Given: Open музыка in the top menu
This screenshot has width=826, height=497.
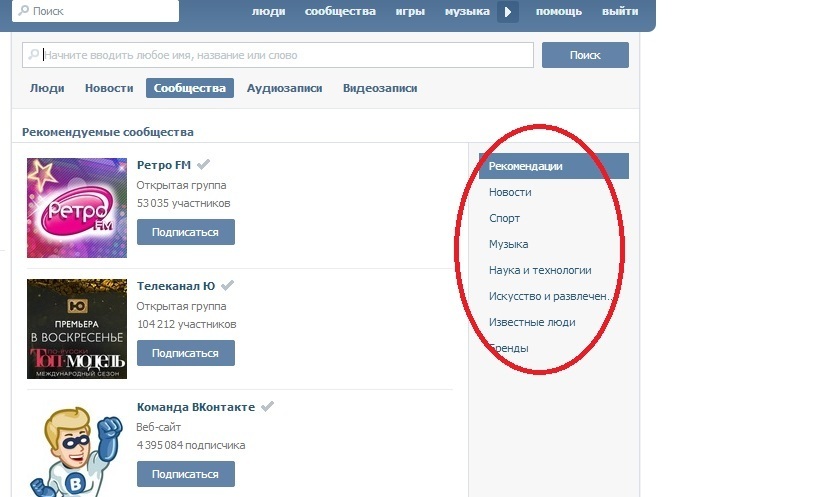Looking at the screenshot, I should click(467, 12).
